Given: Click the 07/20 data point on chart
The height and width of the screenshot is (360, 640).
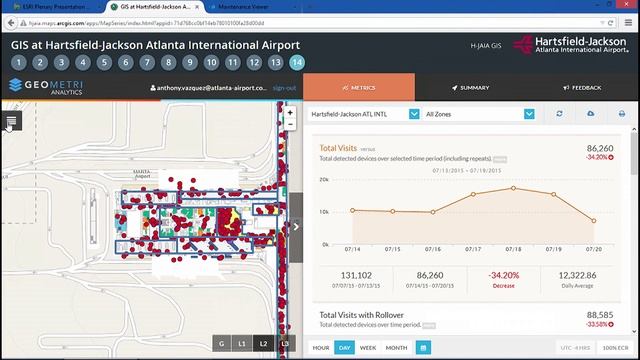Looking at the screenshot, I should point(594,221).
